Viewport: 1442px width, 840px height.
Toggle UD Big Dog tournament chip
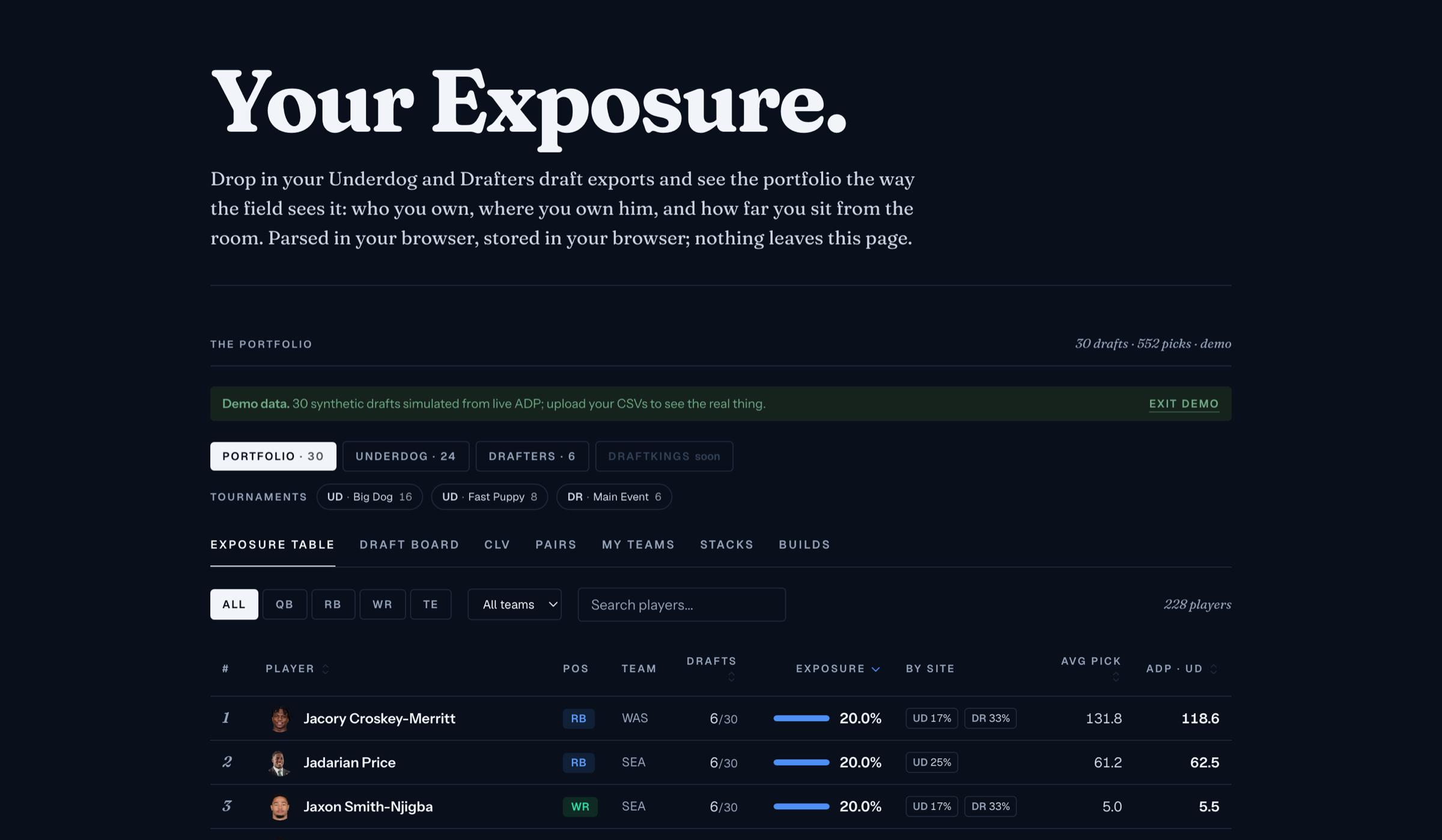pos(370,497)
